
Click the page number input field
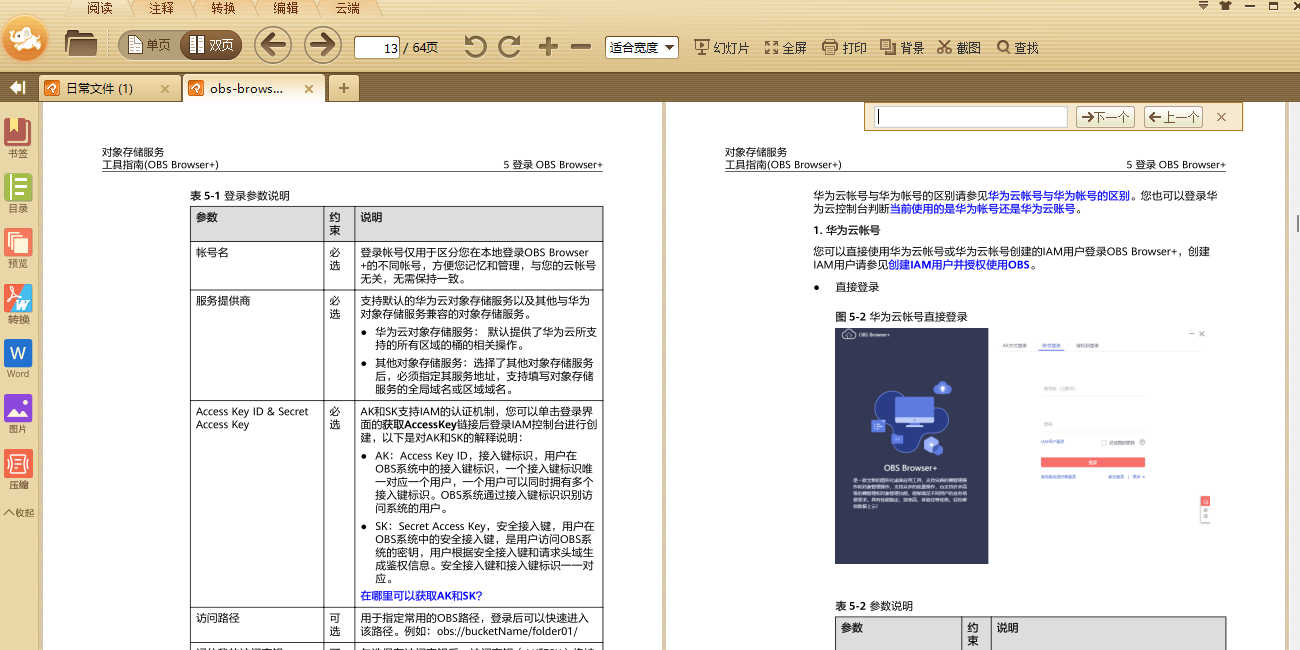click(x=377, y=47)
